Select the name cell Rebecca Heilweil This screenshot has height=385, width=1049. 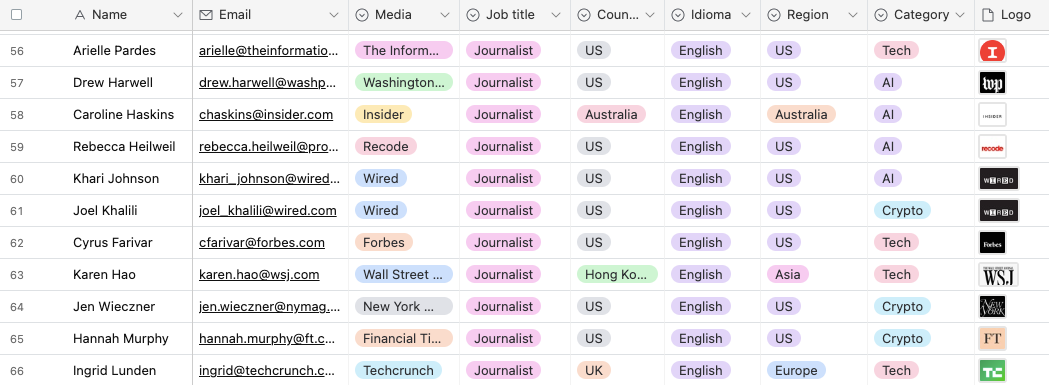pos(124,147)
